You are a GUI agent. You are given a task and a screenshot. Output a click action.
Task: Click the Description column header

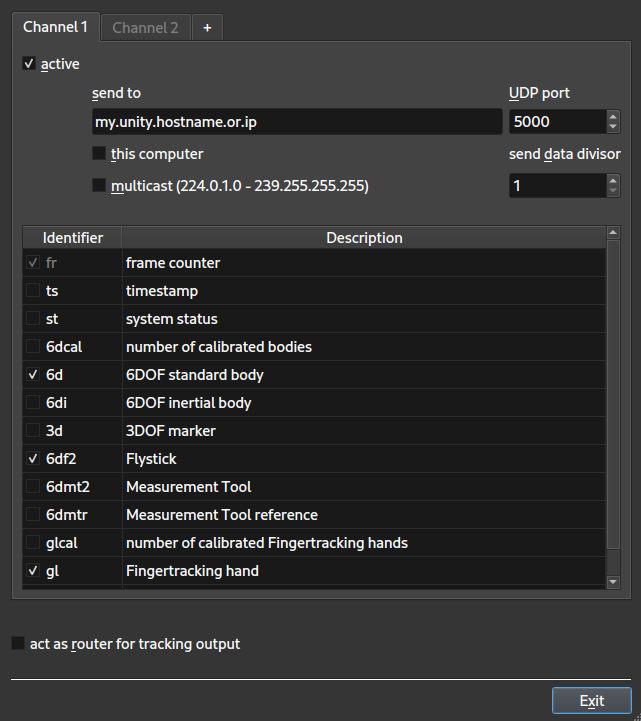[x=364, y=238]
